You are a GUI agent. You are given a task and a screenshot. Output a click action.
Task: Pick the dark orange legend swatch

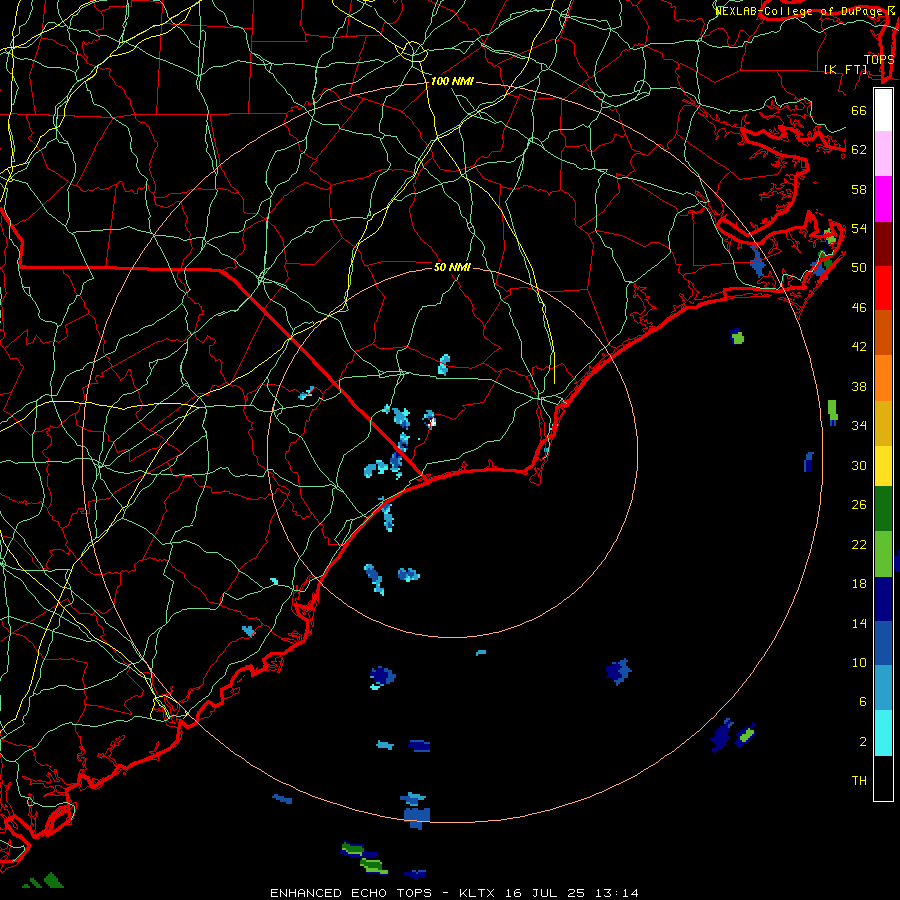(883, 332)
